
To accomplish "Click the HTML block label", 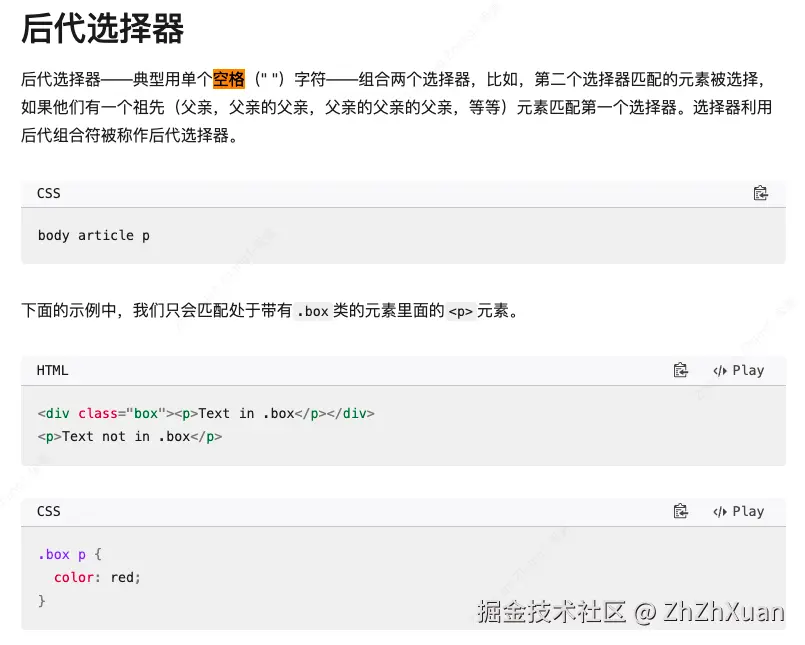I will 52,370.
